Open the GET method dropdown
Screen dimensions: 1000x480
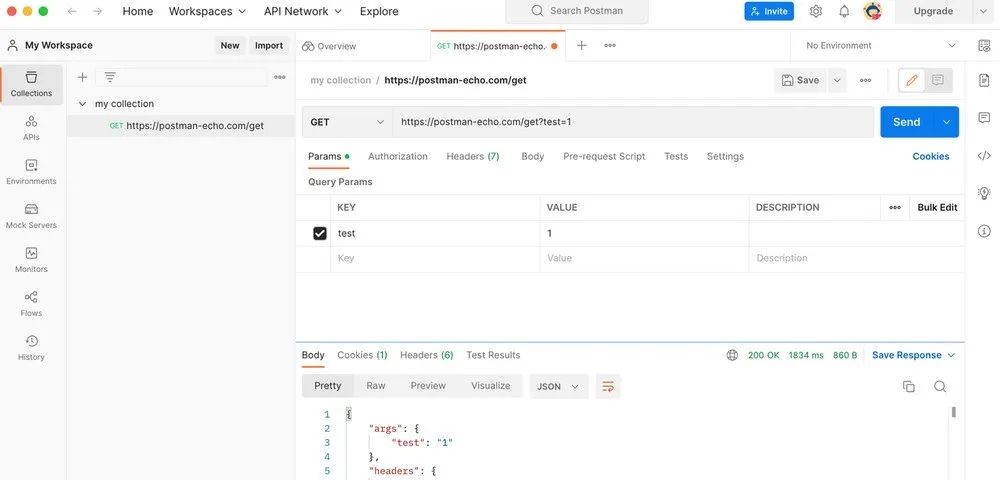click(347, 122)
